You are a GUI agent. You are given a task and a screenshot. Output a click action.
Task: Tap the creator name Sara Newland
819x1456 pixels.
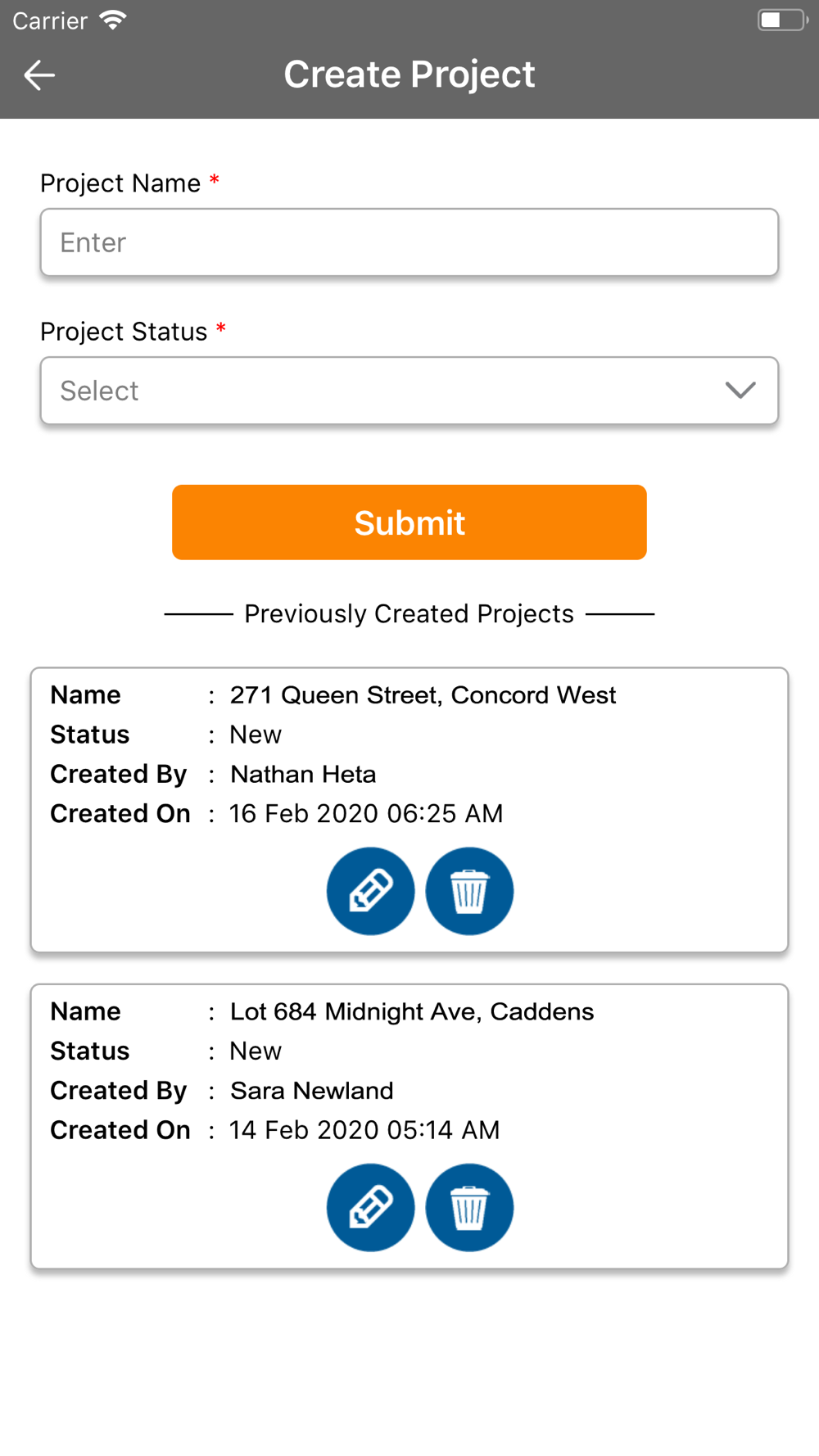311,1091
